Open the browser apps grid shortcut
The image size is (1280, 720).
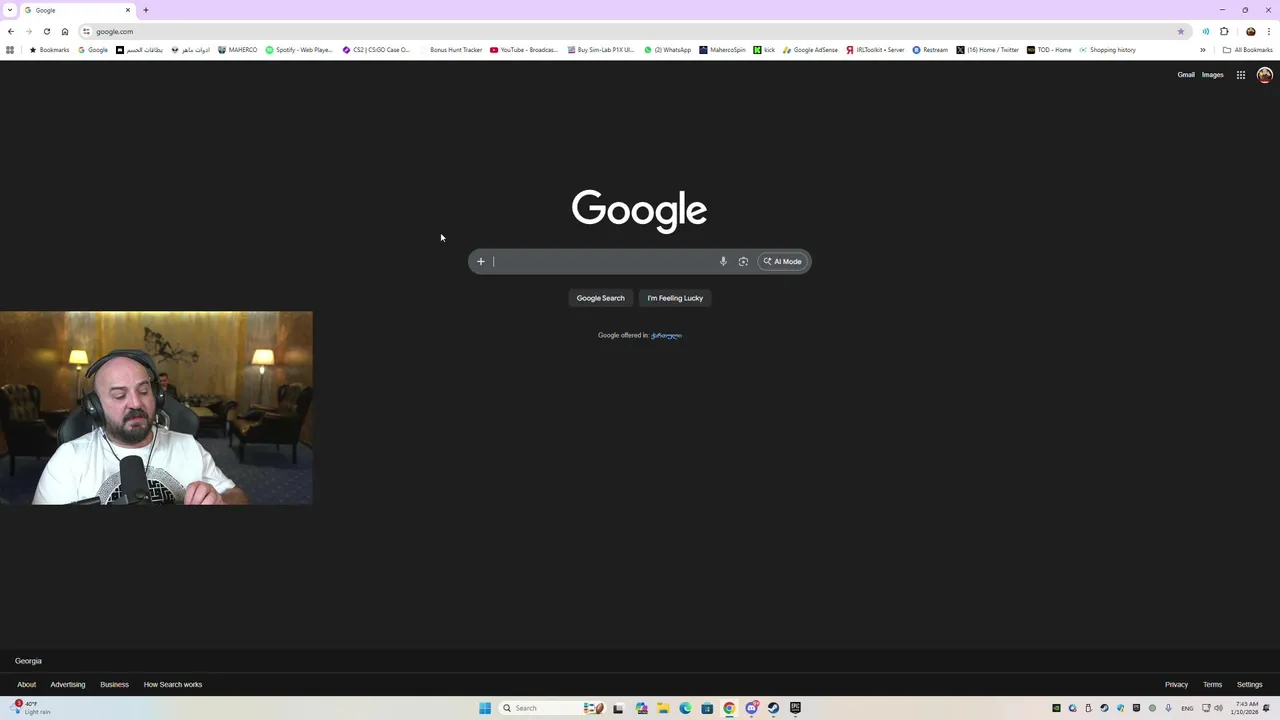[10, 50]
